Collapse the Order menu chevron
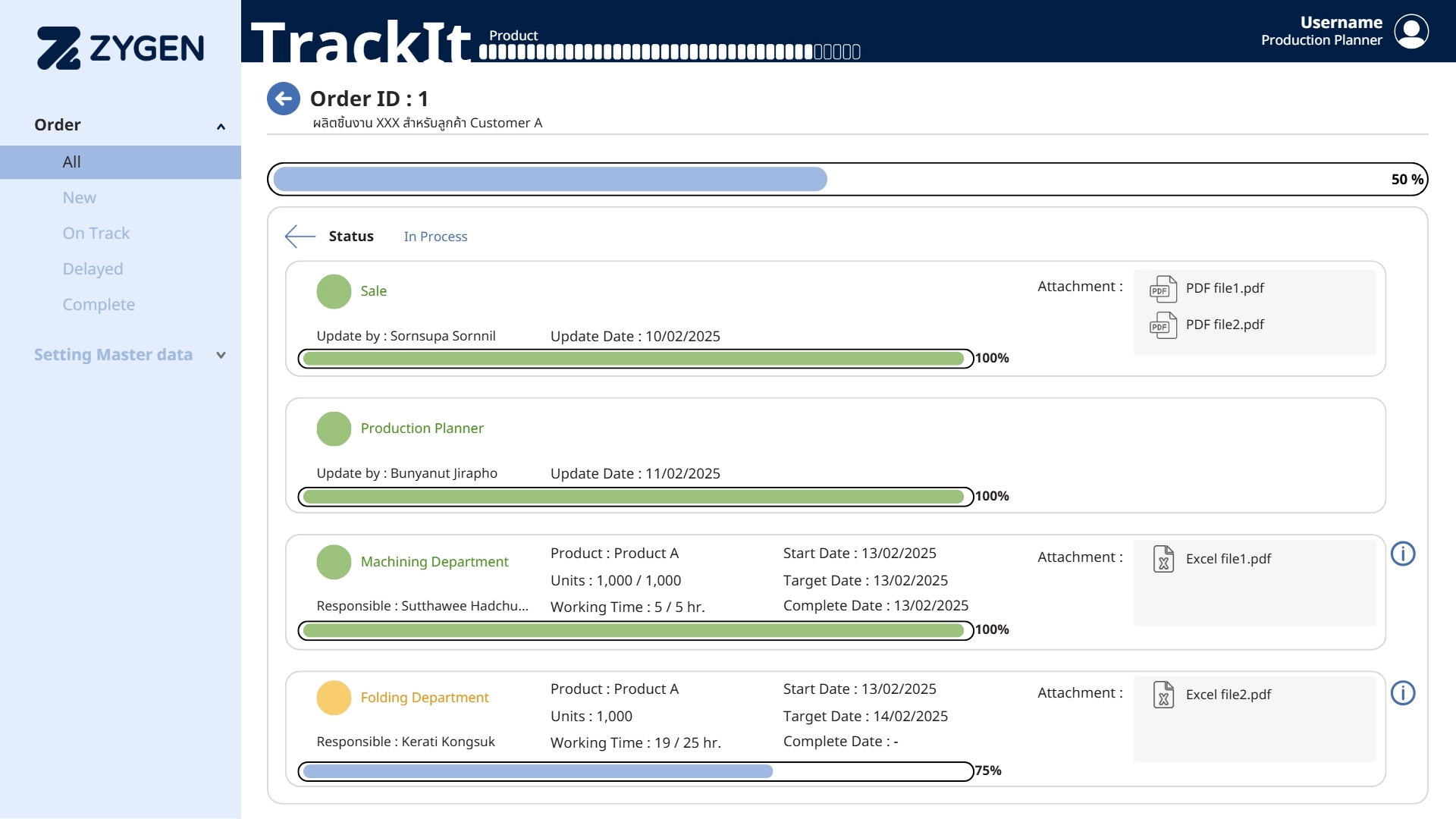The height and width of the screenshot is (819, 1456). (x=221, y=127)
